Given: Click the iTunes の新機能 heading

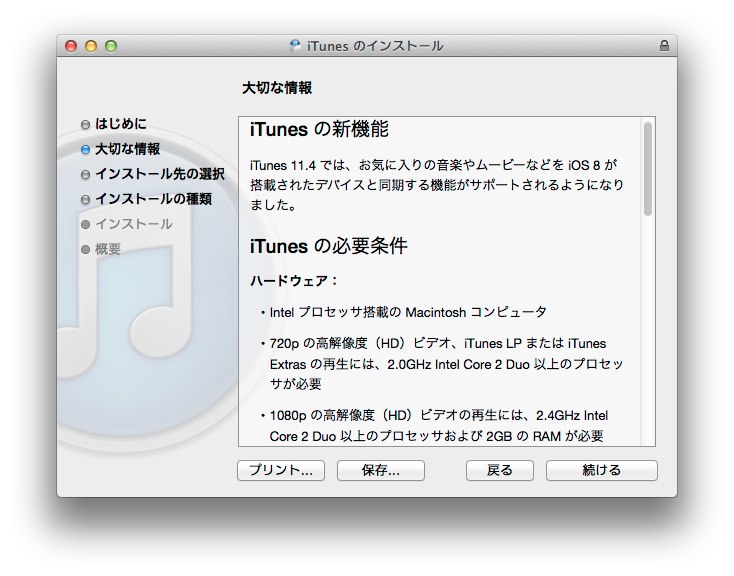Looking at the screenshot, I should (x=319, y=129).
